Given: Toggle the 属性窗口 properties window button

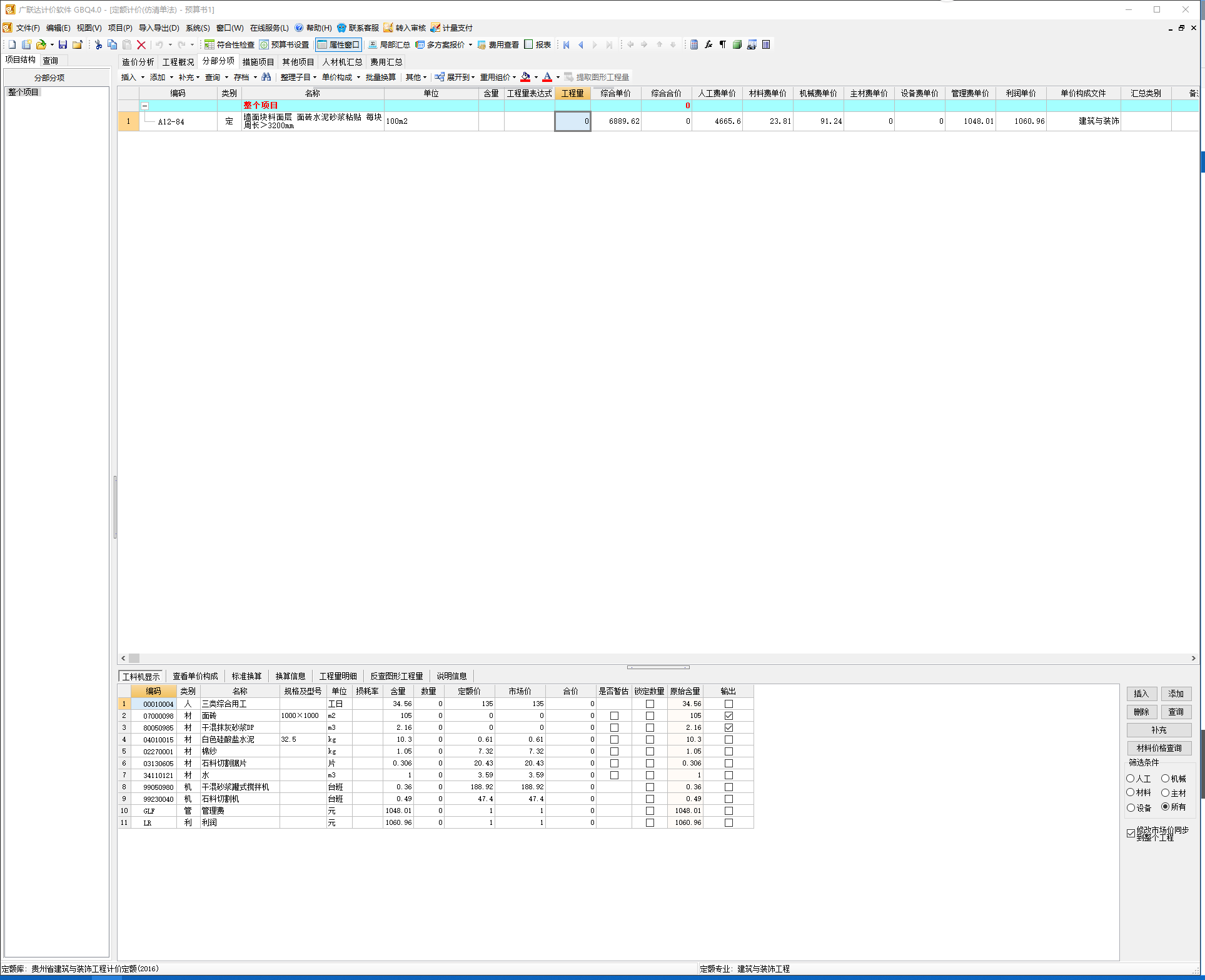Looking at the screenshot, I should point(338,44).
